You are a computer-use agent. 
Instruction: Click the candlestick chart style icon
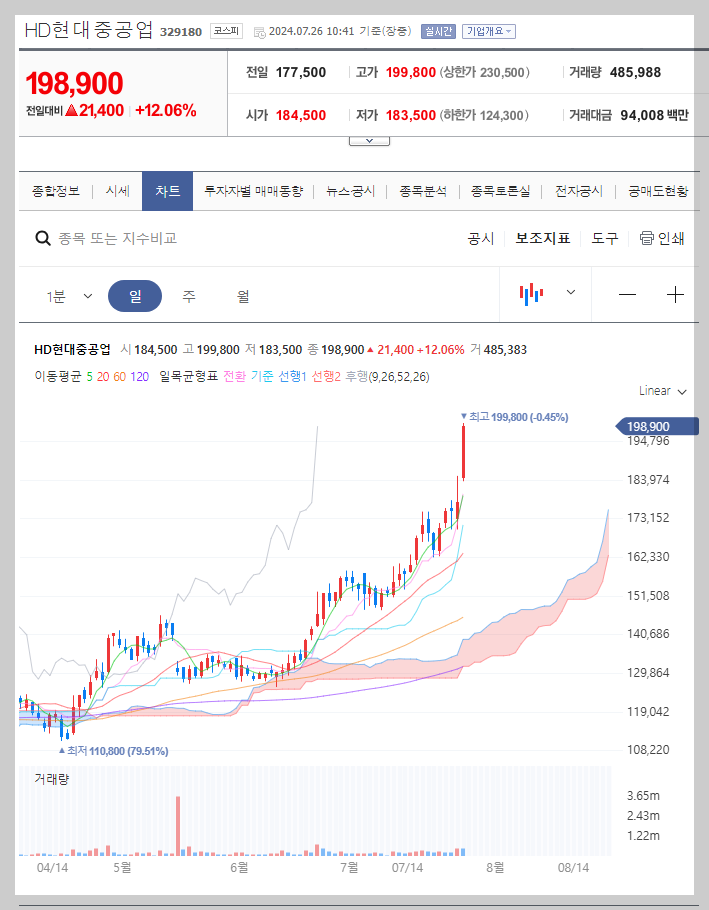coord(531,294)
